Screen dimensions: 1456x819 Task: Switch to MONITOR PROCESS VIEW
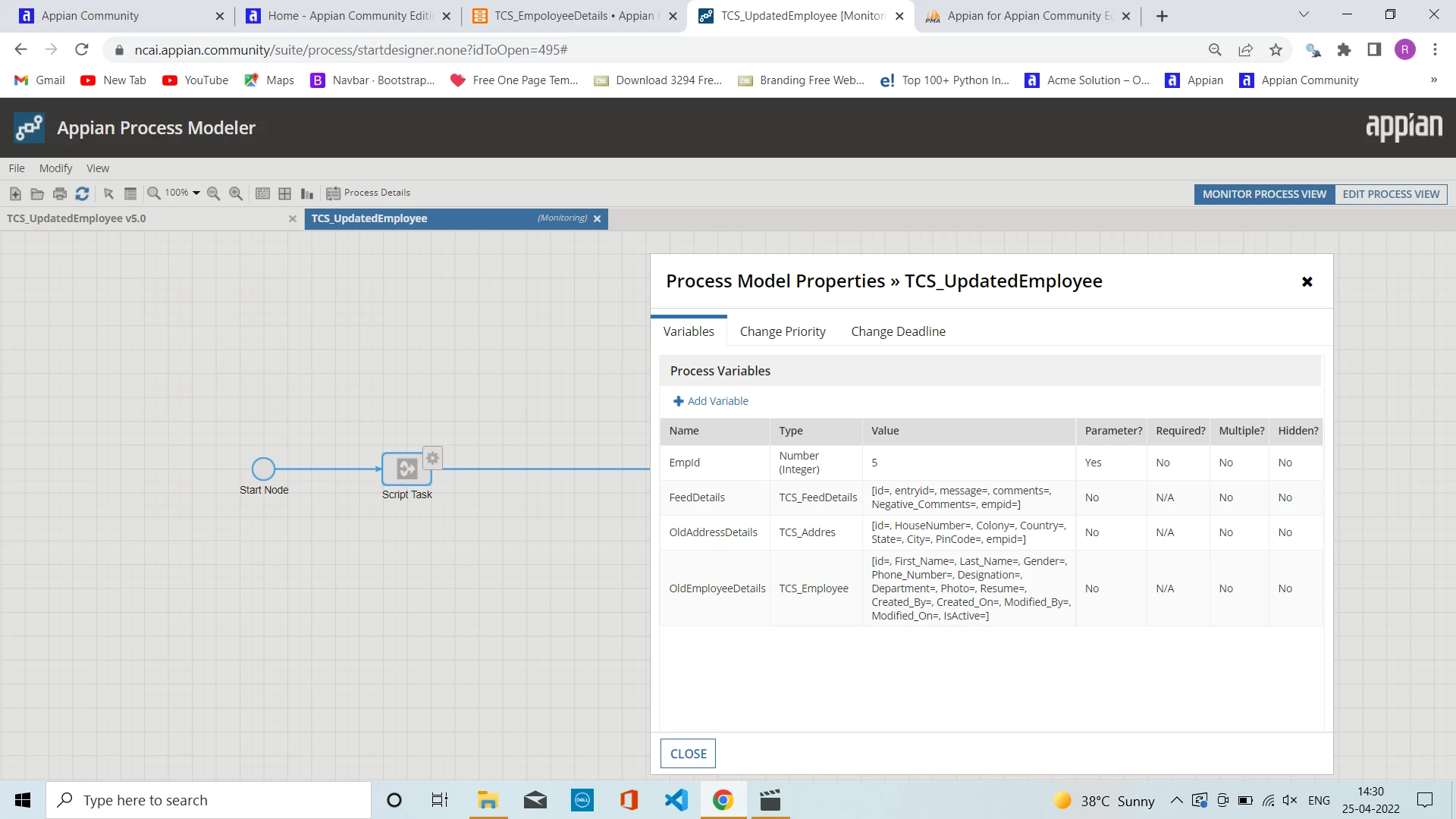click(1264, 194)
